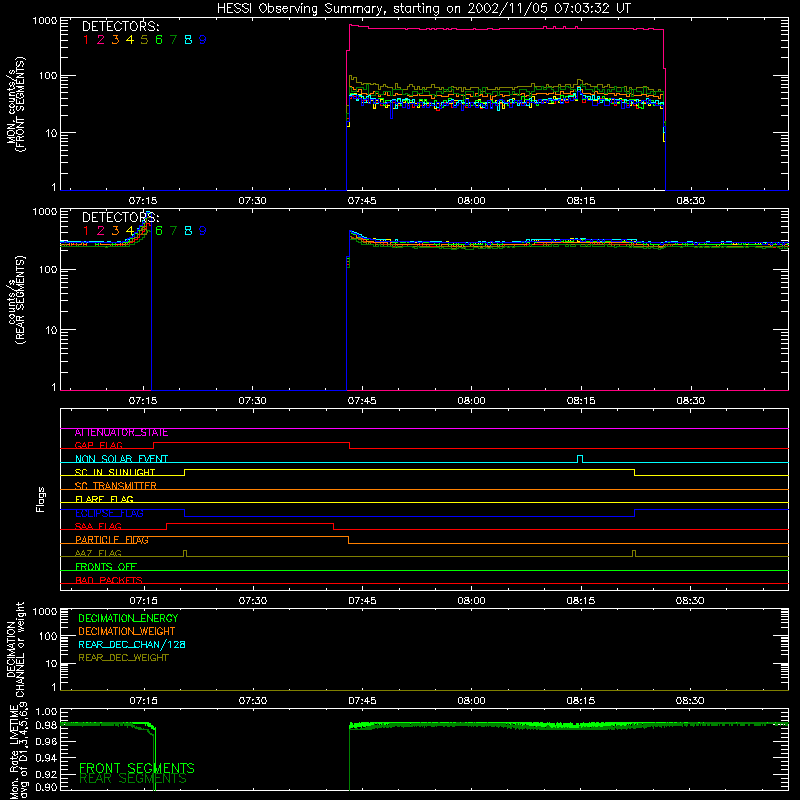Click the DECIMATION_WEIGHT legend entry
Screen dimensions: 800x800
point(127,632)
